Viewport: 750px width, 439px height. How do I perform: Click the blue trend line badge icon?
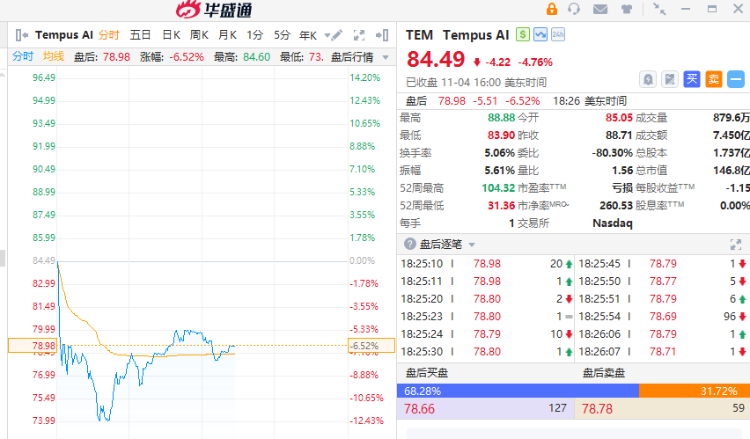[540, 34]
